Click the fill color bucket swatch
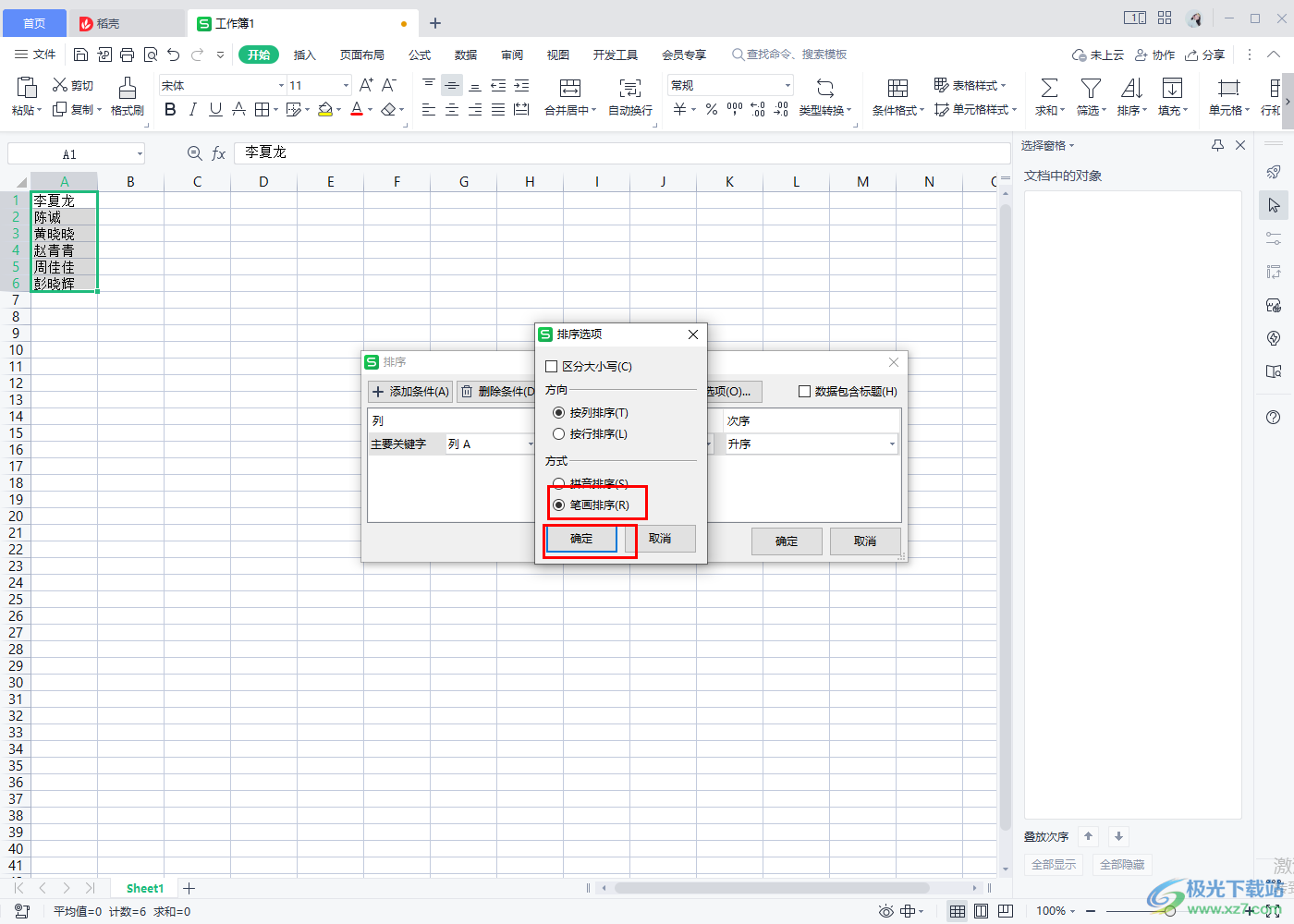The height and width of the screenshot is (924, 1294). point(325,110)
